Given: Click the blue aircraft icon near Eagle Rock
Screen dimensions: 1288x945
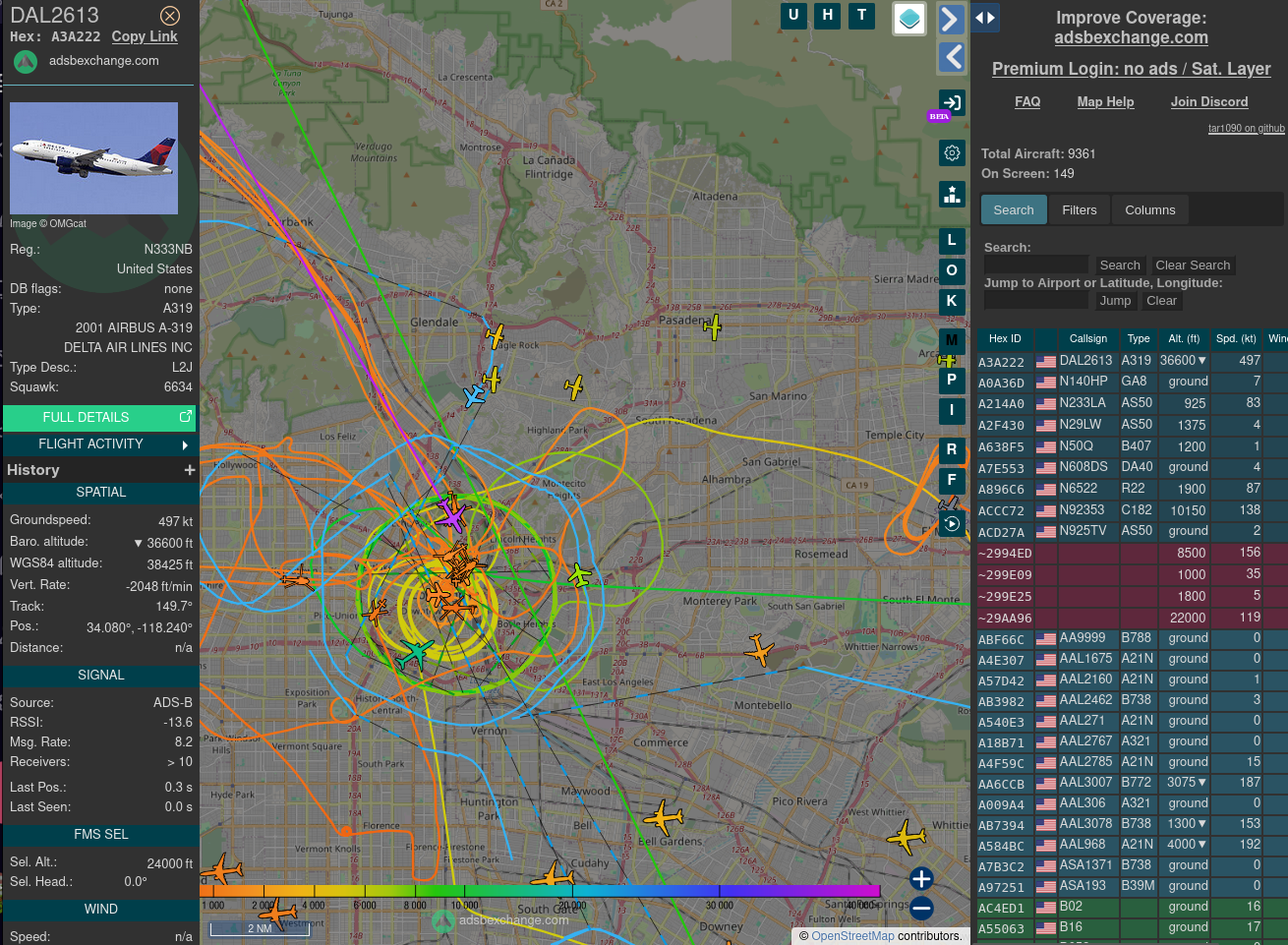Looking at the screenshot, I should click(x=475, y=395).
